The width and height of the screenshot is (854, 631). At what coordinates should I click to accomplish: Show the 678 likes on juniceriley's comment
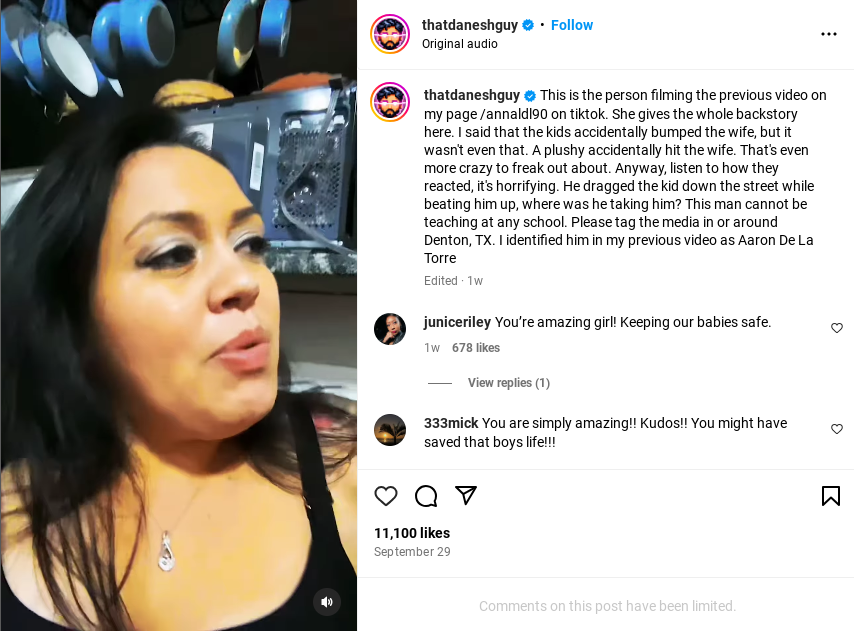click(475, 348)
